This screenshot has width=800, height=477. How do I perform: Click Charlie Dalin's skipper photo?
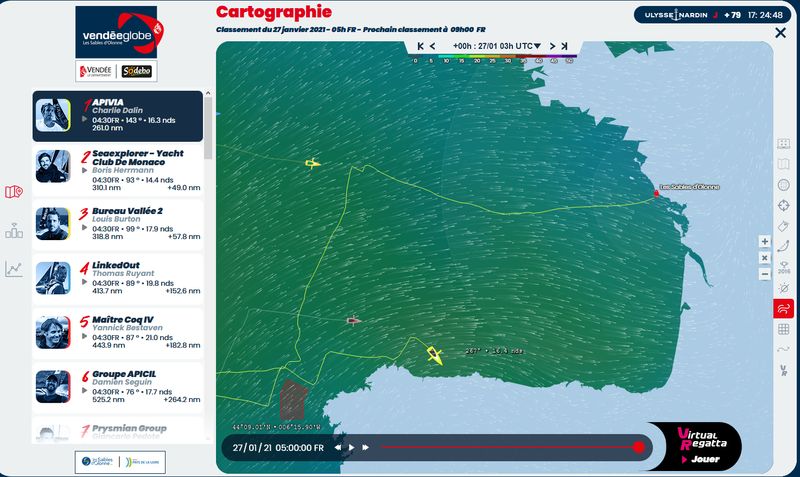click(x=53, y=115)
